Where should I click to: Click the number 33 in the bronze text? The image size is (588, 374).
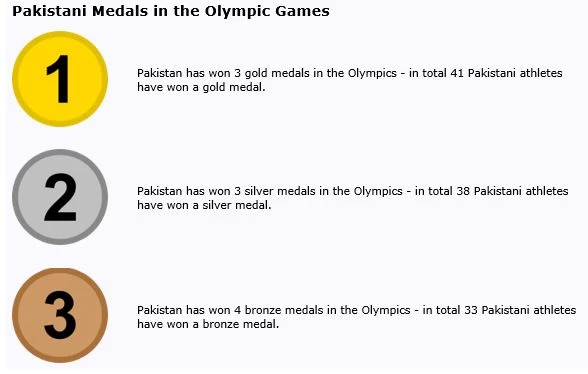(471, 310)
